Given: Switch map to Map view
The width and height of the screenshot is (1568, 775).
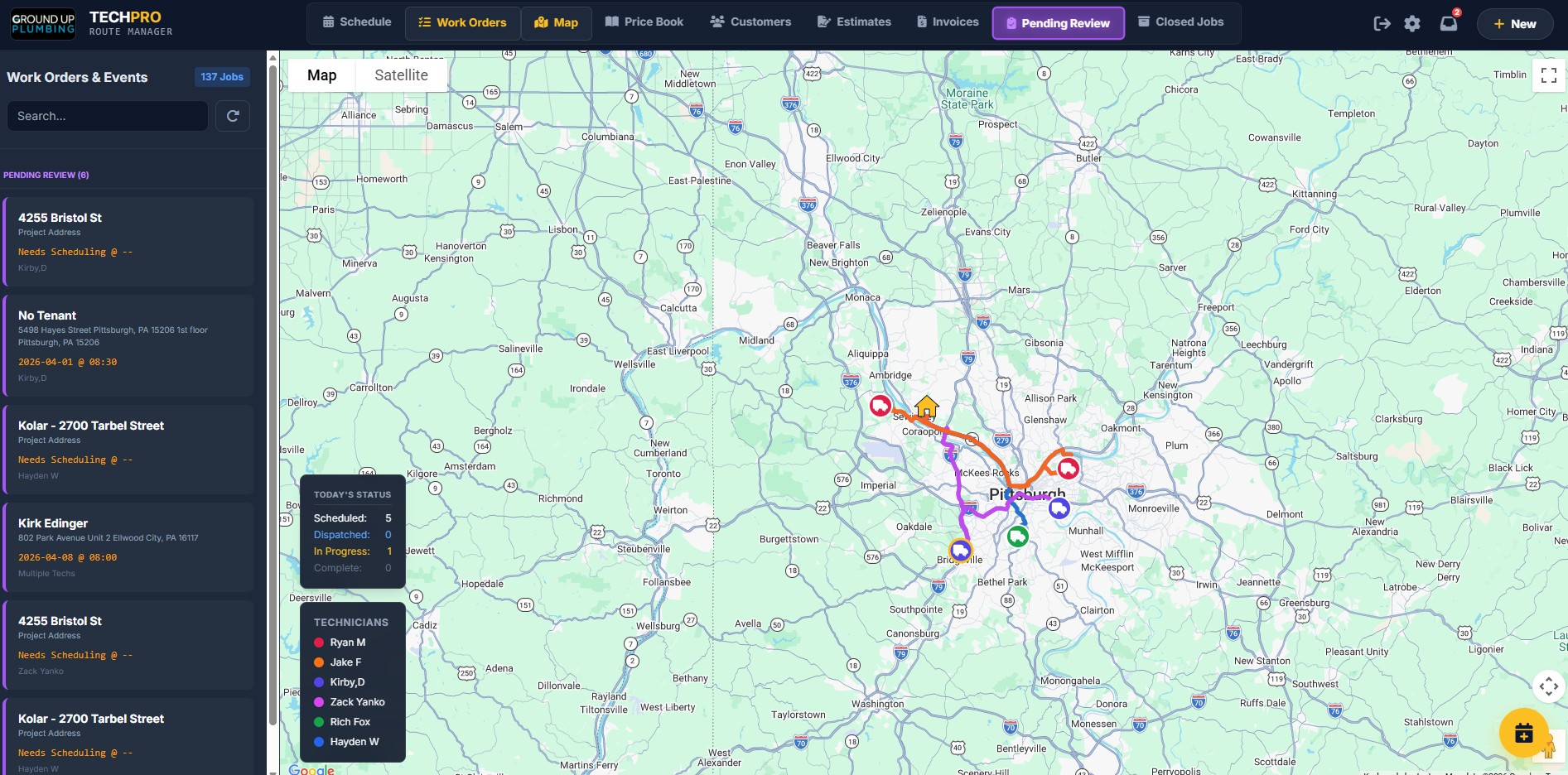Looking at the screenshot, I should (x=321, y=75).
